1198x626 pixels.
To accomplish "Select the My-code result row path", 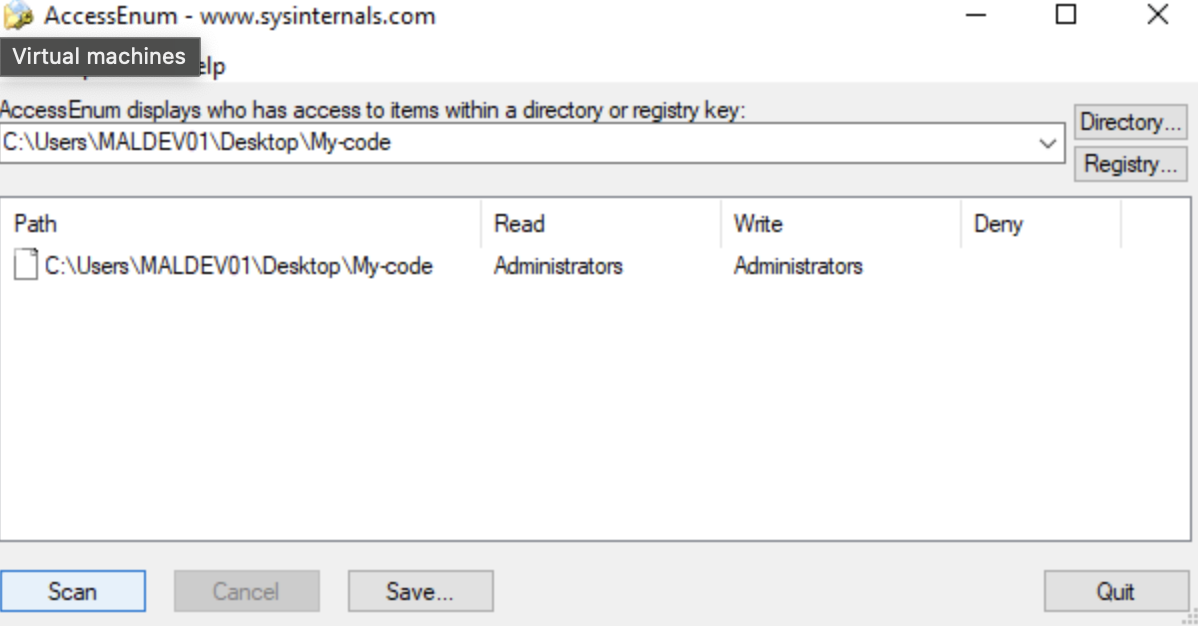I will click(x=238, y=266).
